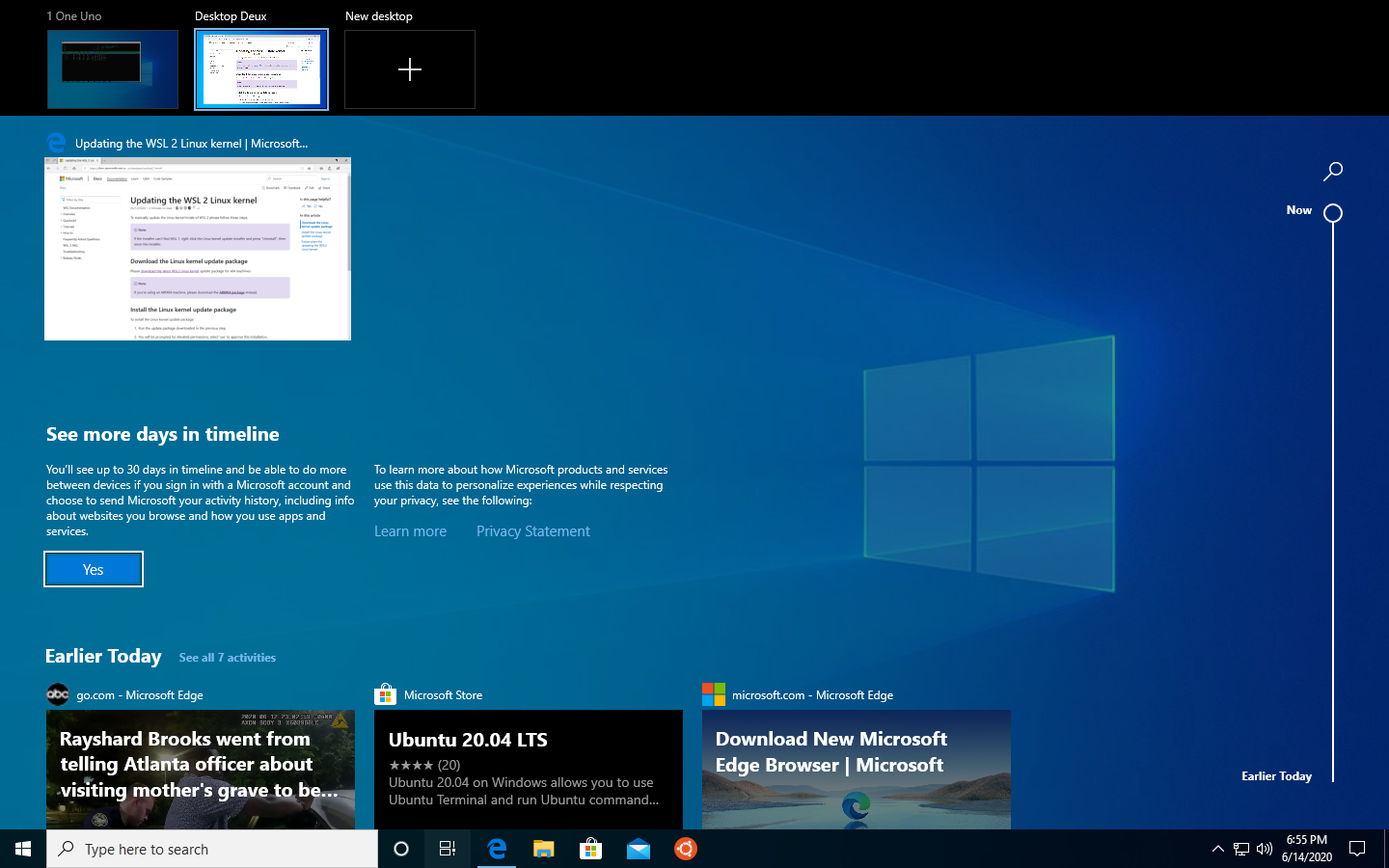Select the Desktop Deux thumbnail
Screen dimensions: 1389x868
(x=261, y=69)
